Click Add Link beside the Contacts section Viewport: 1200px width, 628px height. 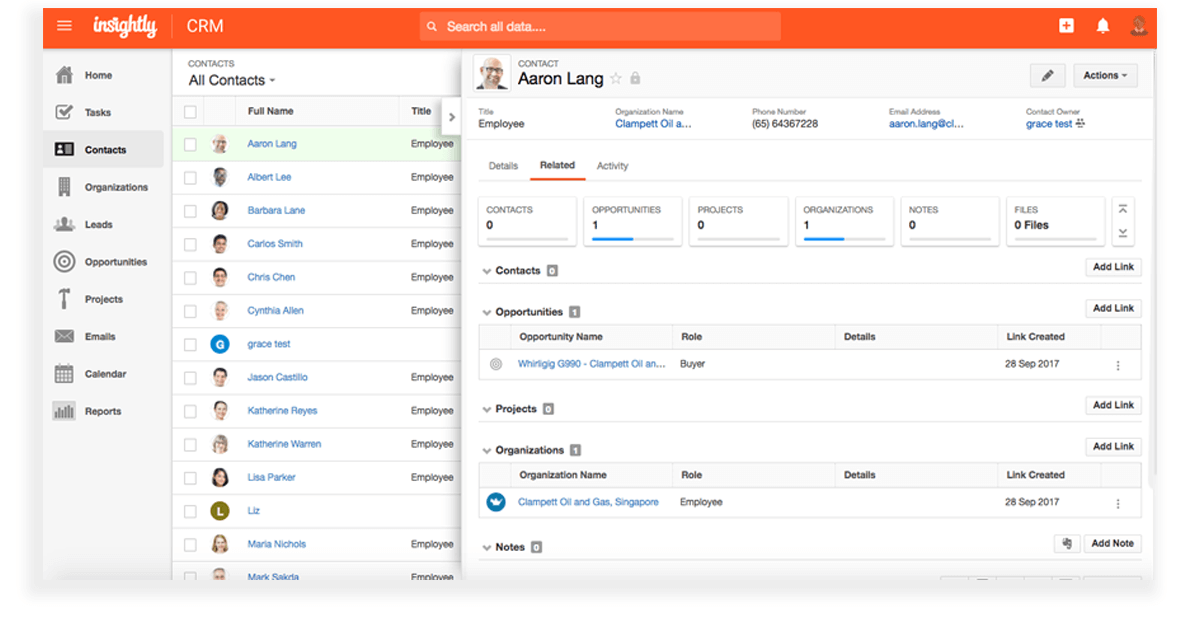coord(1112,267)
